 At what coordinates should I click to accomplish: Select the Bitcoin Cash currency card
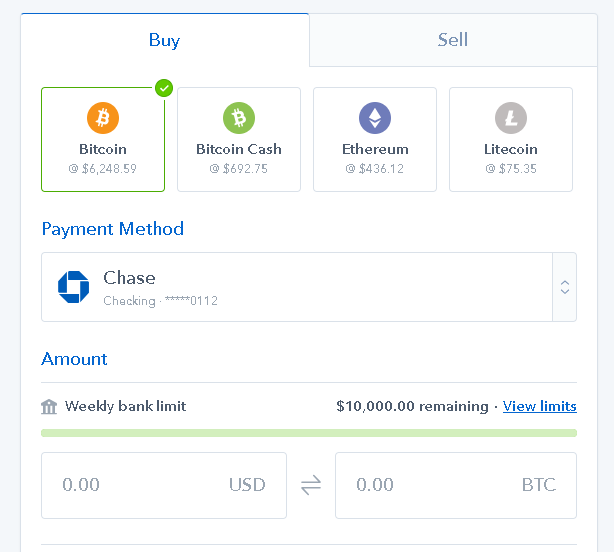[239, 139]
